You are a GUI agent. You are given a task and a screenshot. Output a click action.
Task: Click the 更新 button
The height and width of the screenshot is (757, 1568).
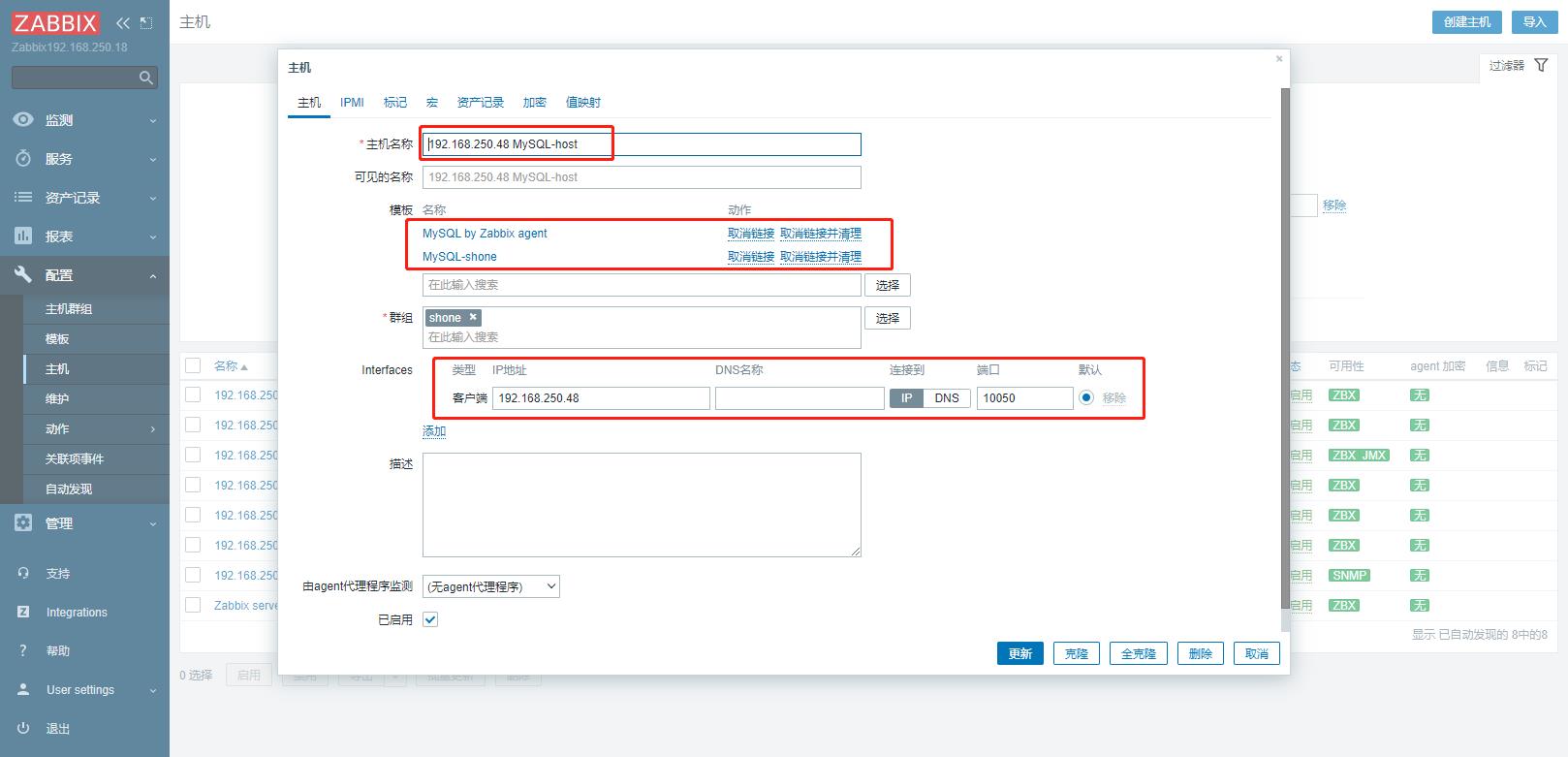(1020, 653)
